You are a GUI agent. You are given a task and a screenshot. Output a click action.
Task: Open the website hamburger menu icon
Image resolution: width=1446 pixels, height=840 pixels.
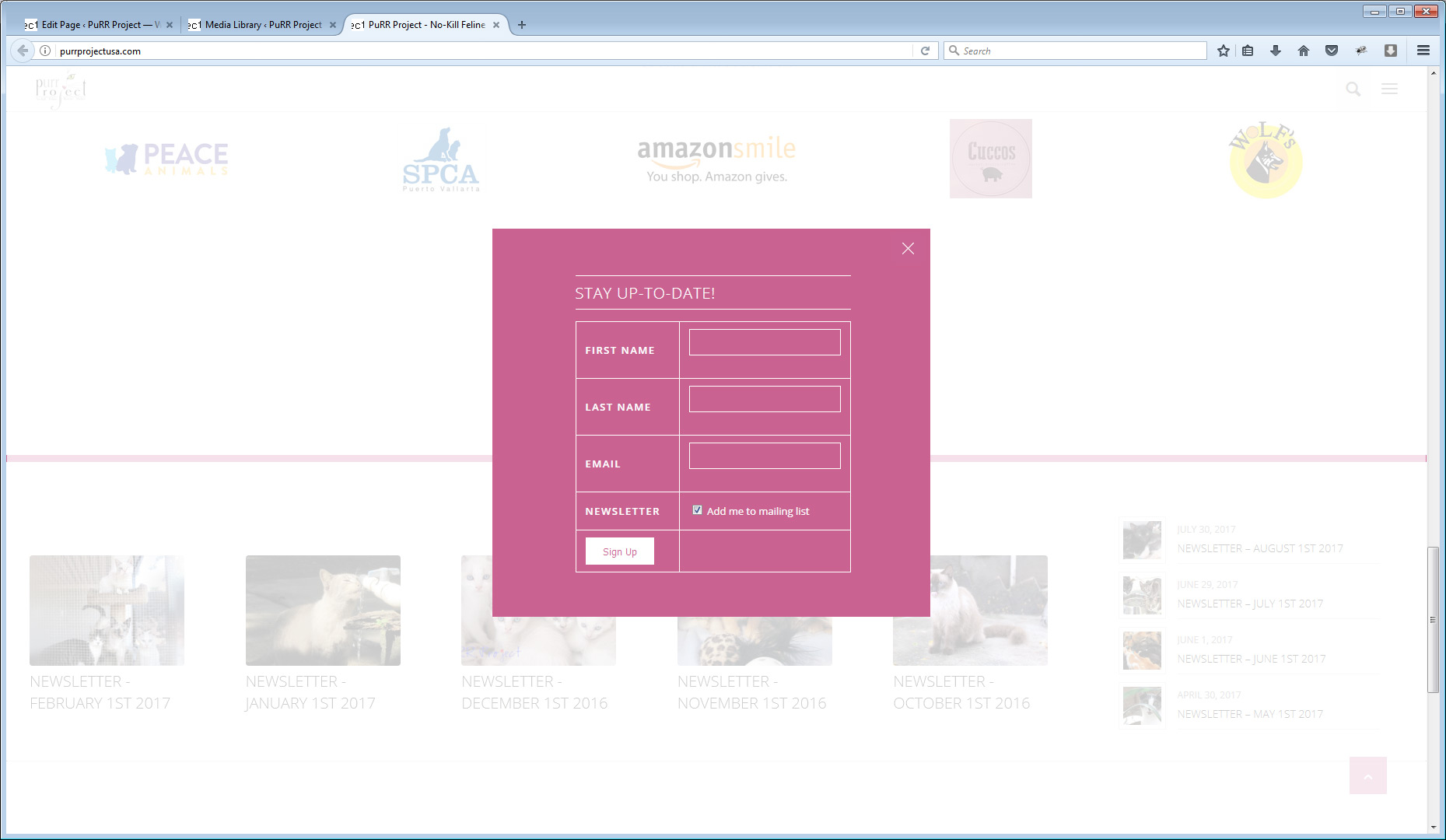[1389, 89]
